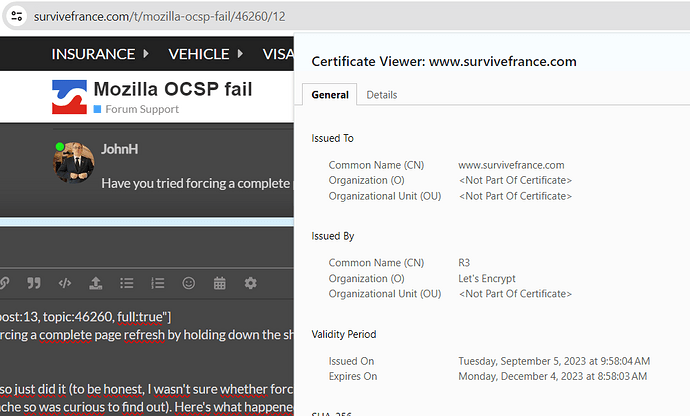Insert a blockquote using the quote icon
The width and height of the screenshot is (690, 416).
click(x=34, y=283)
